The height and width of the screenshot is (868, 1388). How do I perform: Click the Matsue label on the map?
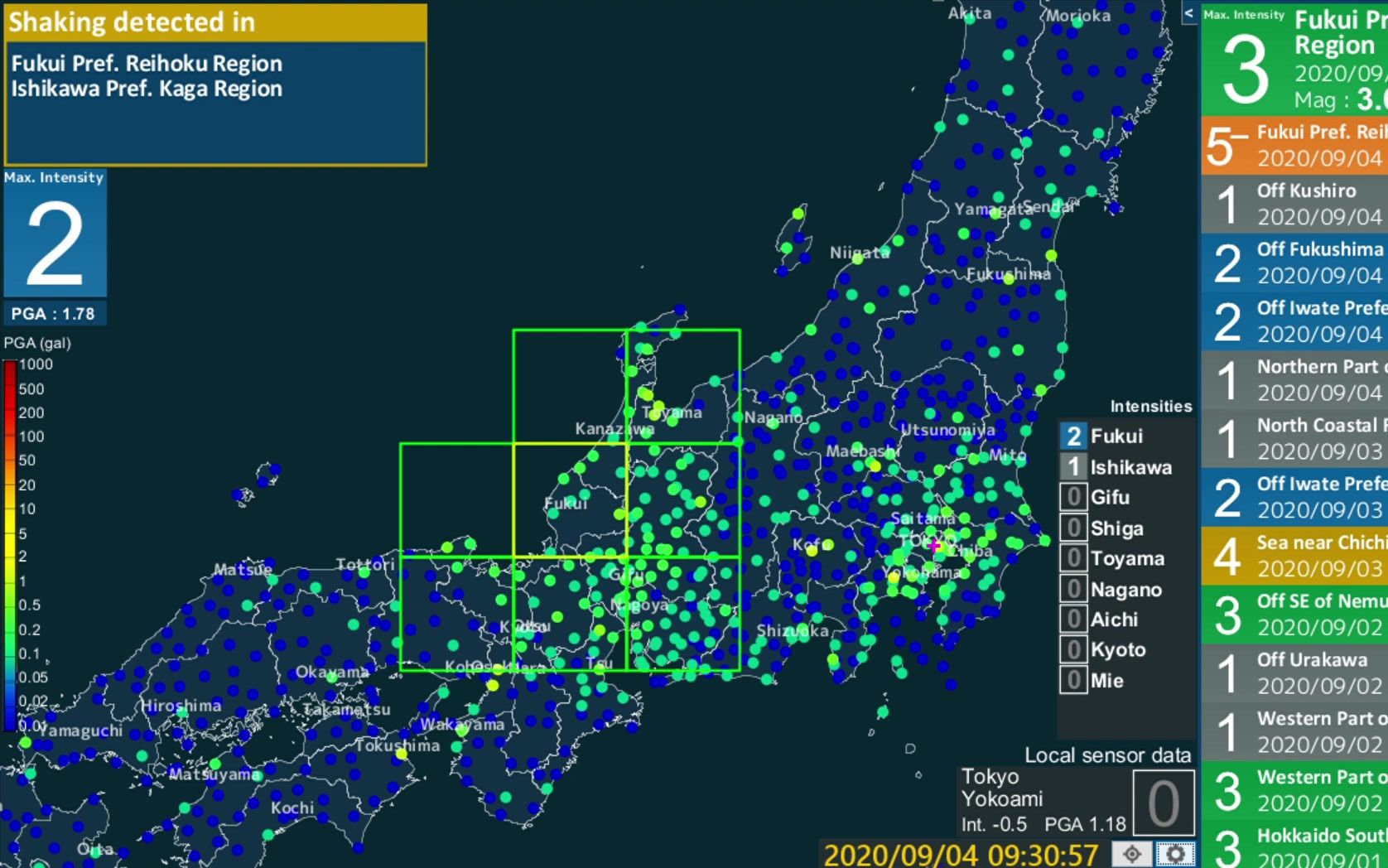[x=243, y=570]
